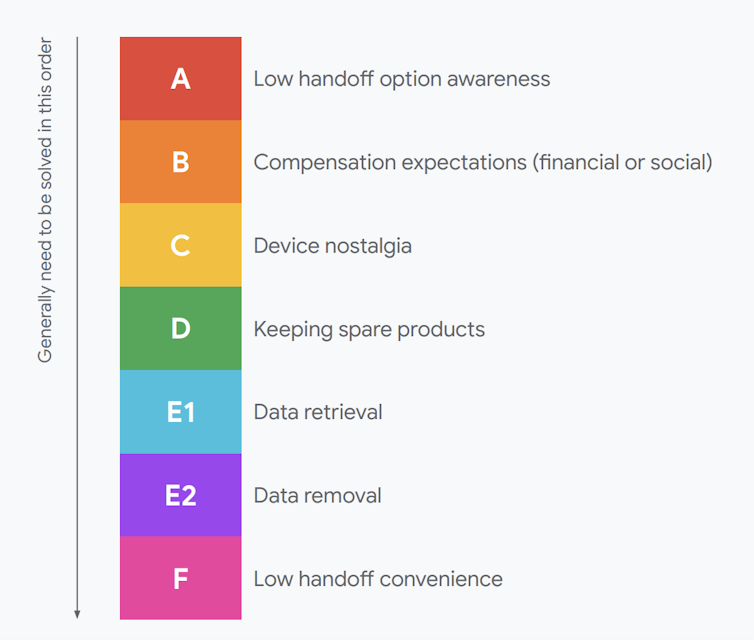Click the 'Low handoff option awareness' label
The image size is (754, 640).
[x=401, y=79]
